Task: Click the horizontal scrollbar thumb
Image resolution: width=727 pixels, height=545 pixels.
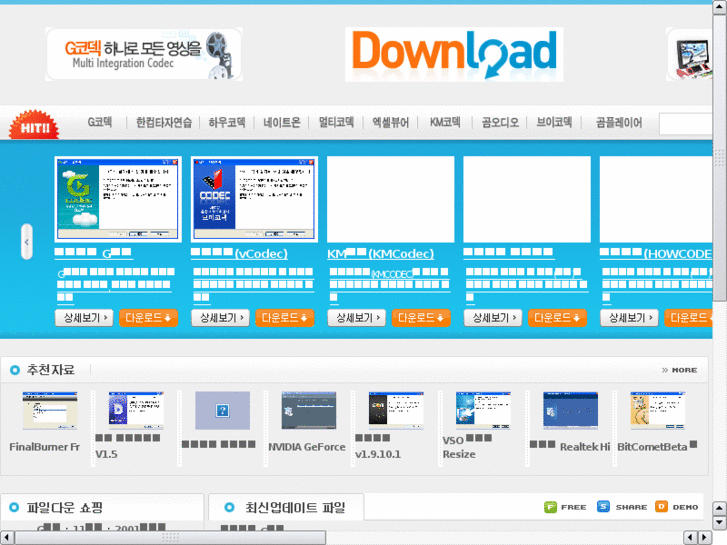Action: pos(171,538)
